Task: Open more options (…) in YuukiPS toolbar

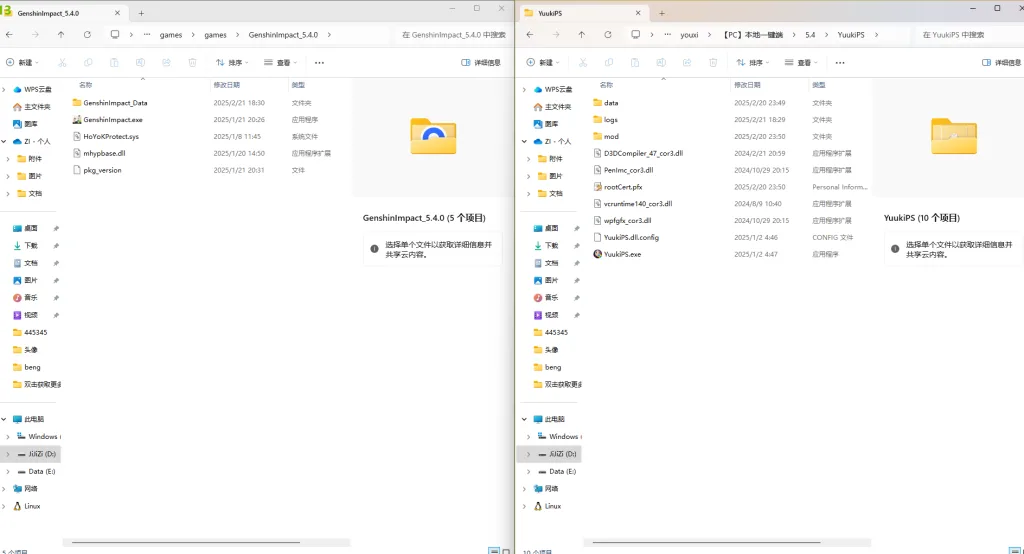Action: [840, 63]
